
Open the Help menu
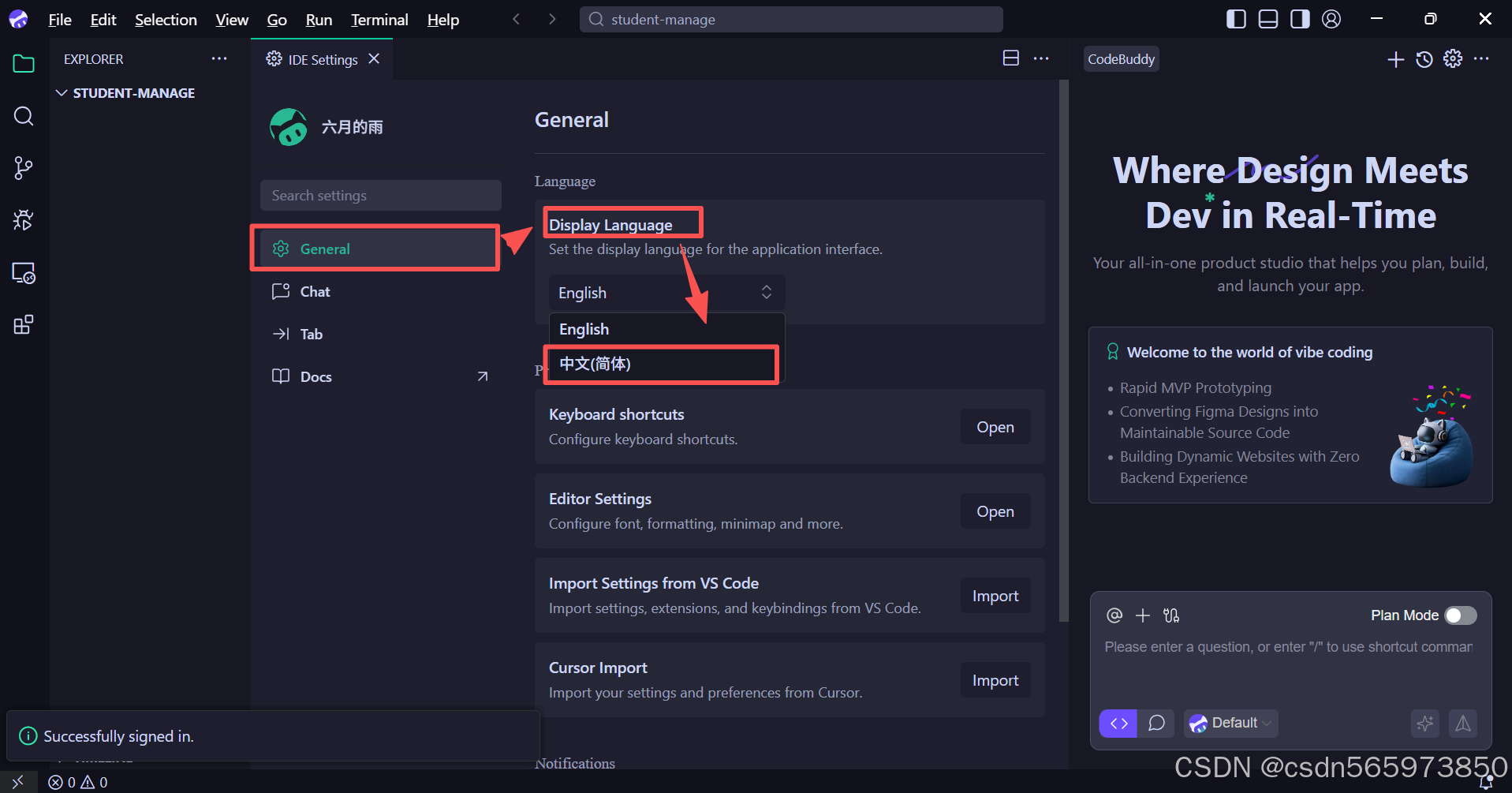tap(443, 20)
